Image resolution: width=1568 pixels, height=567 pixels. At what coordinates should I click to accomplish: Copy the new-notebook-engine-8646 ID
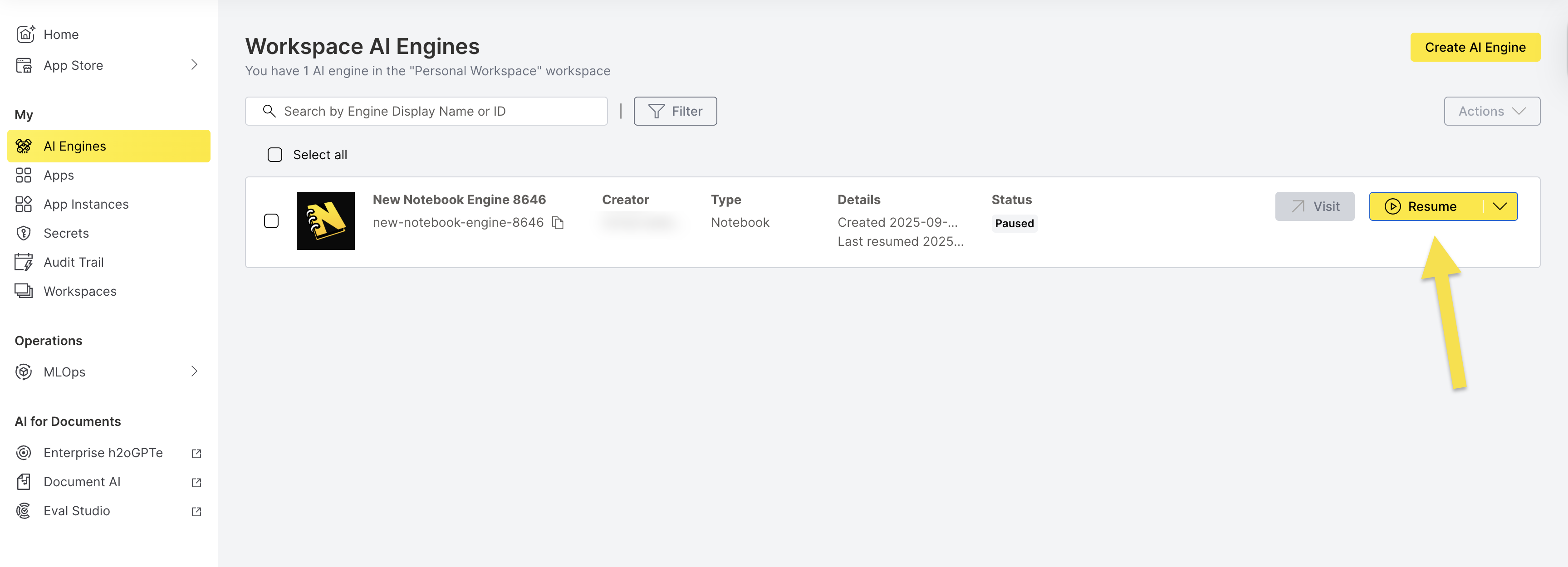tap(558, 223)
